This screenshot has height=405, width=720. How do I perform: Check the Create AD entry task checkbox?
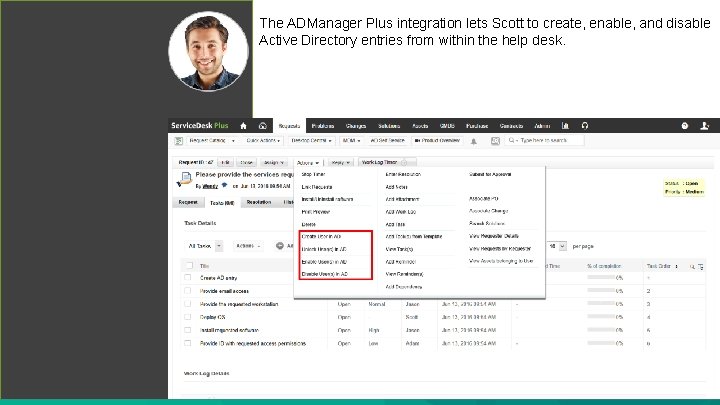[187, 277]
